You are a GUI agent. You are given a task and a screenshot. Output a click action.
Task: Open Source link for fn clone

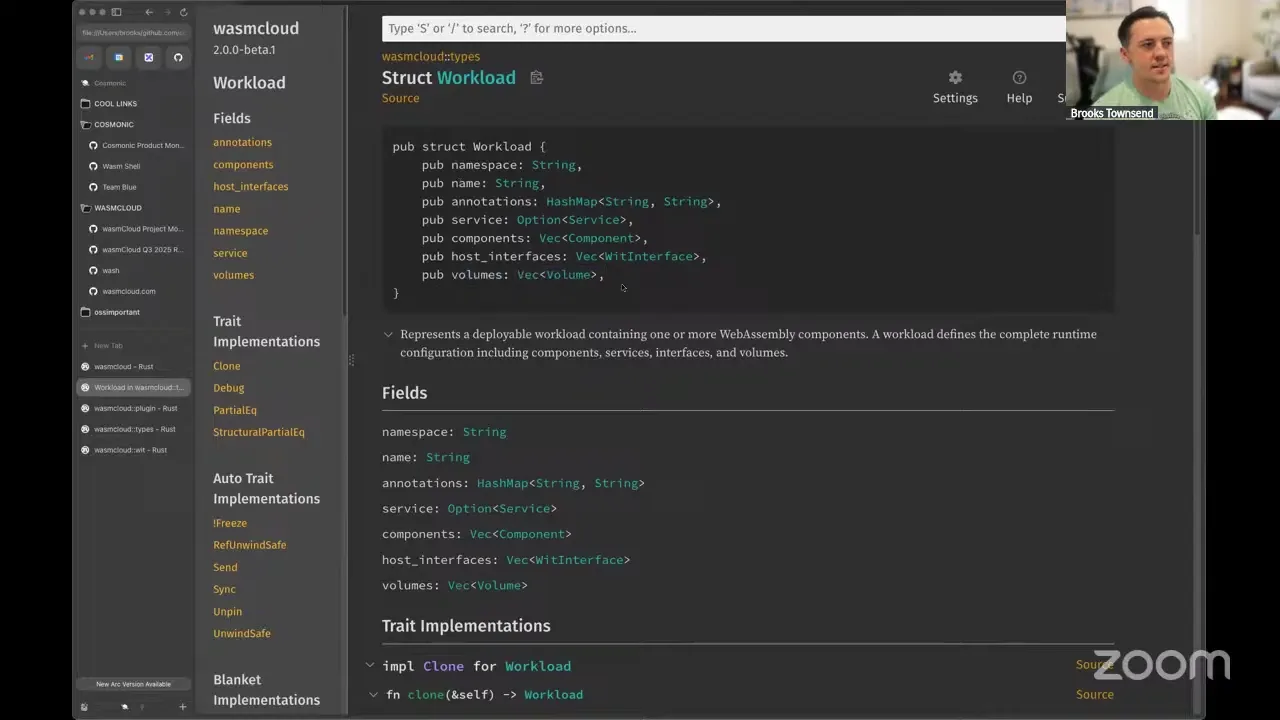(x=1094, y=695)
